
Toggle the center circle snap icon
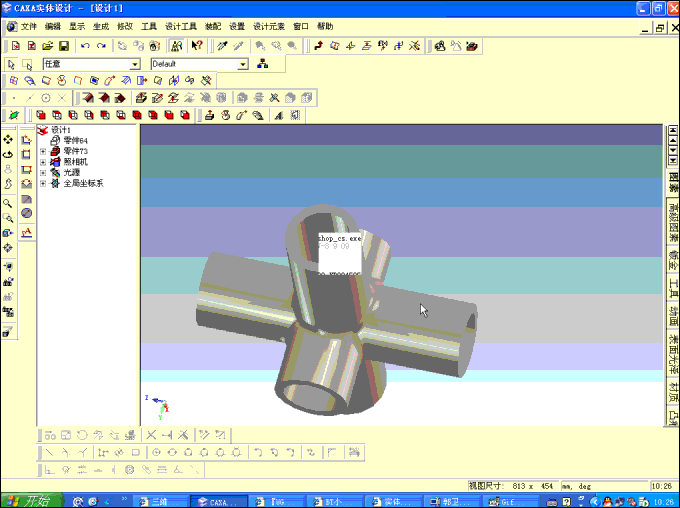[46, 98]
